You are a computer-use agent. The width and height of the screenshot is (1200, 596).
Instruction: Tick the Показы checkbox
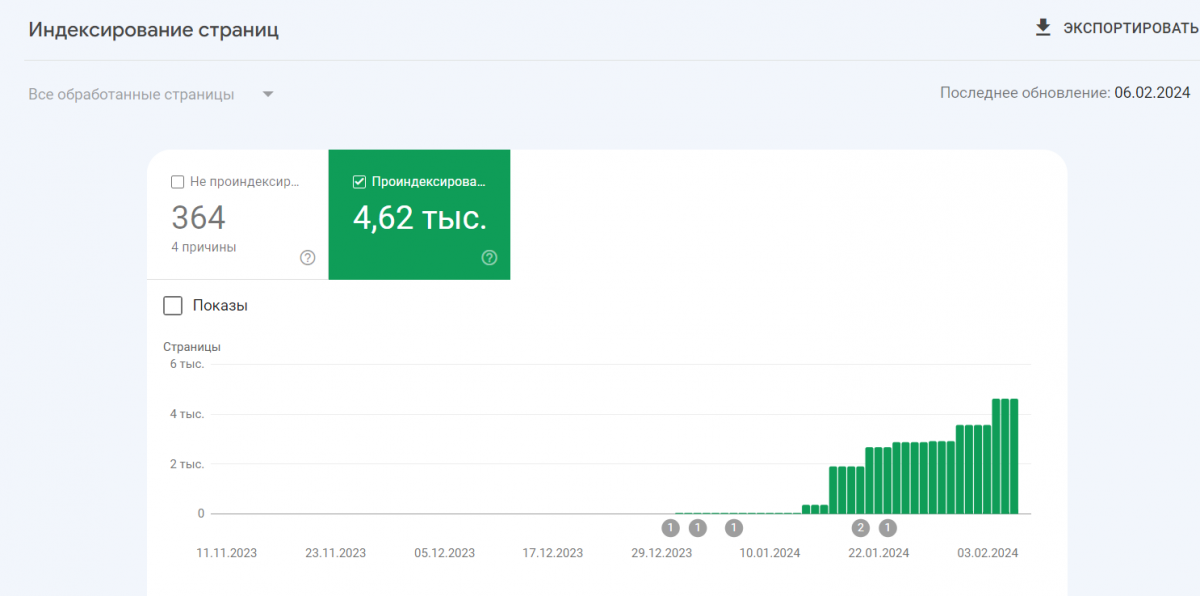[x=173, y=306]
